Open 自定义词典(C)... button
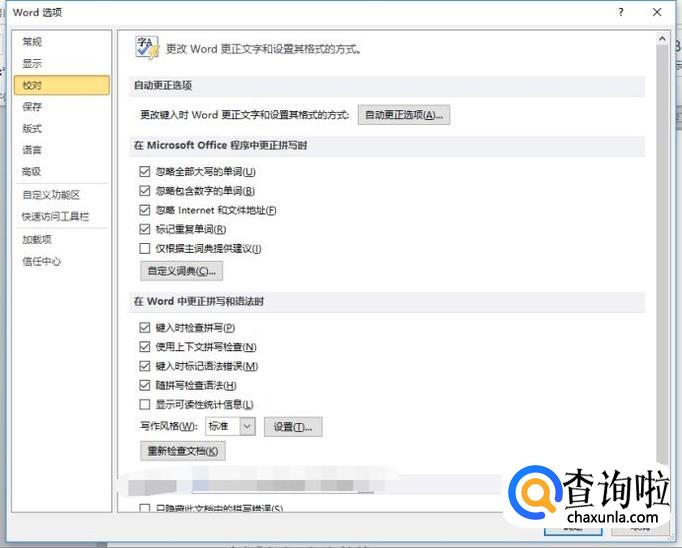 click(181, 271)
